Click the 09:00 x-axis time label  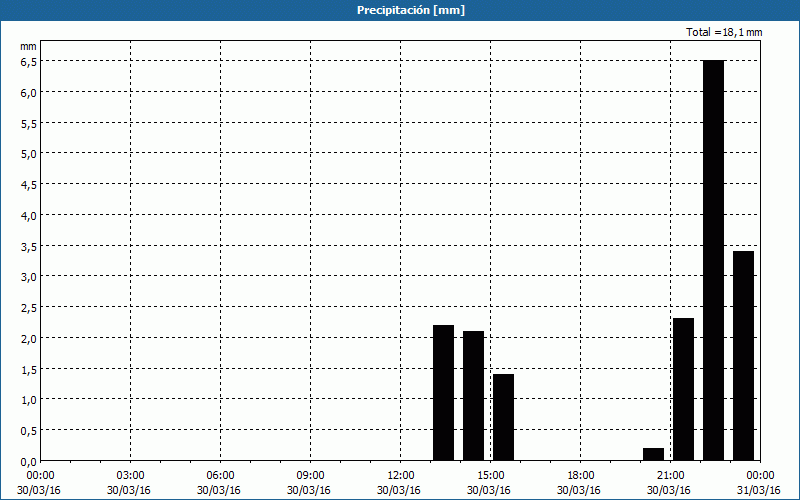point(310,476)
